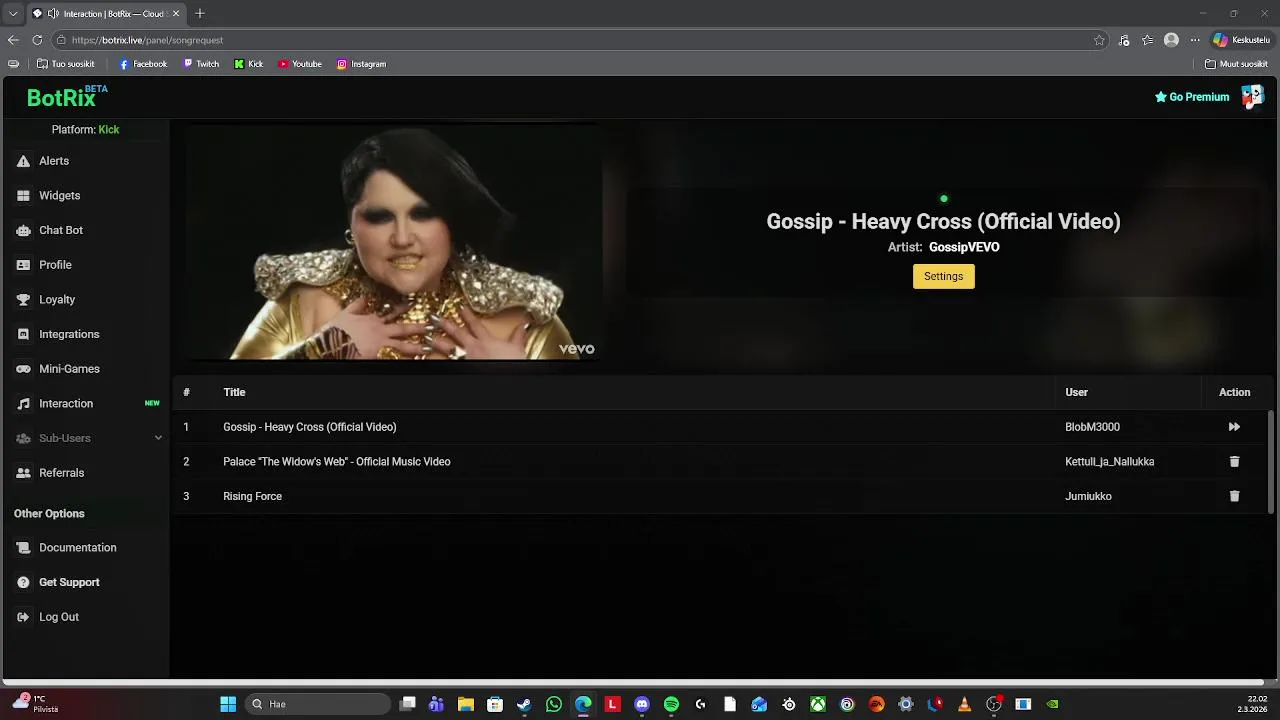Click user Jumiukko

(x=1088, y=496)
